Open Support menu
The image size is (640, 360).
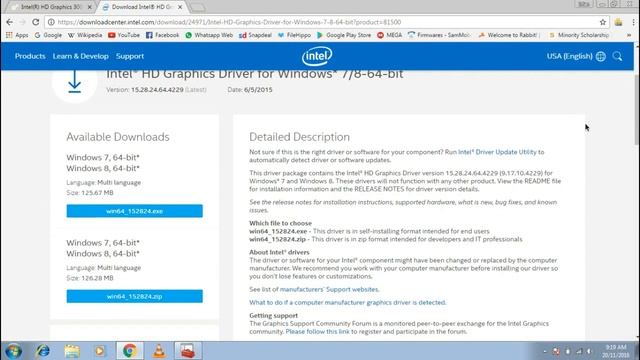click(130, 56)
